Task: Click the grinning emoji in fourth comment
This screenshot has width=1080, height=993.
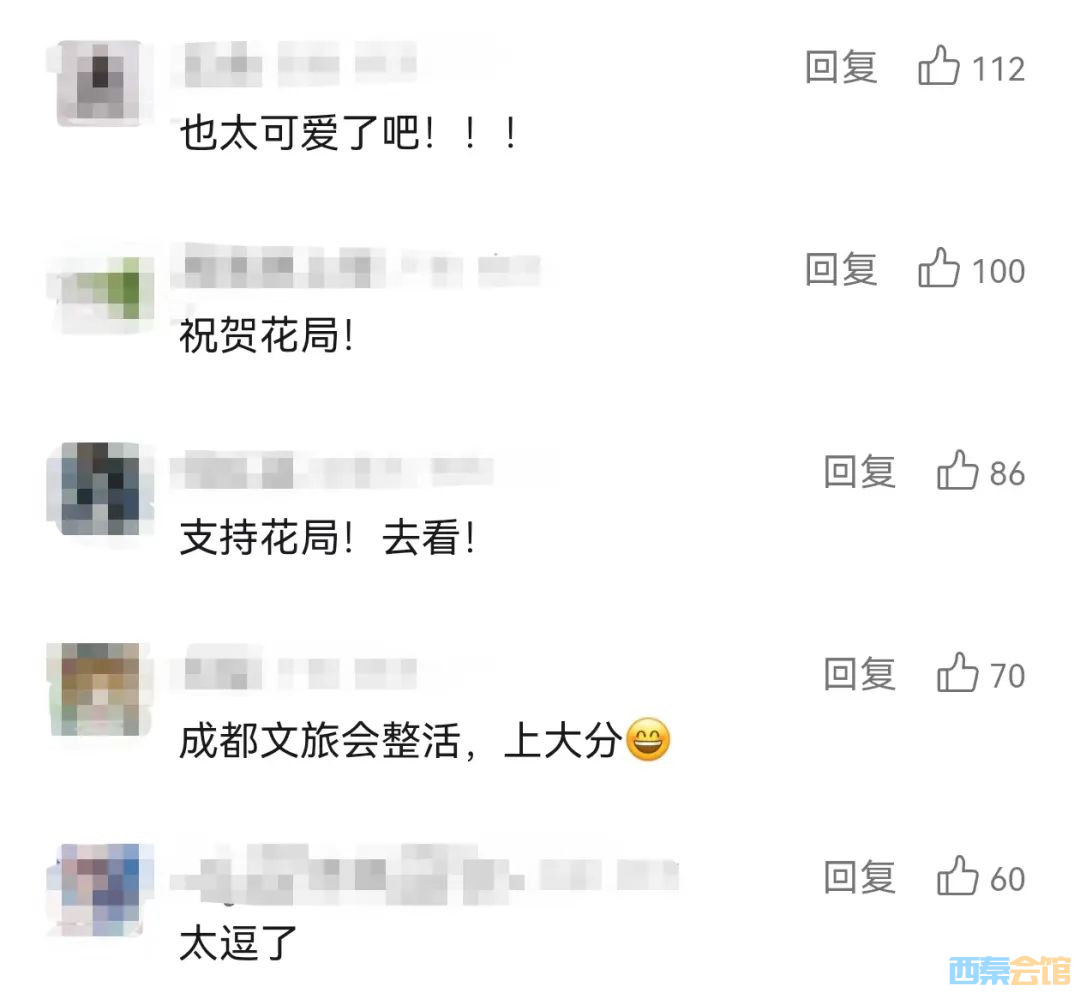Action: 647,740
